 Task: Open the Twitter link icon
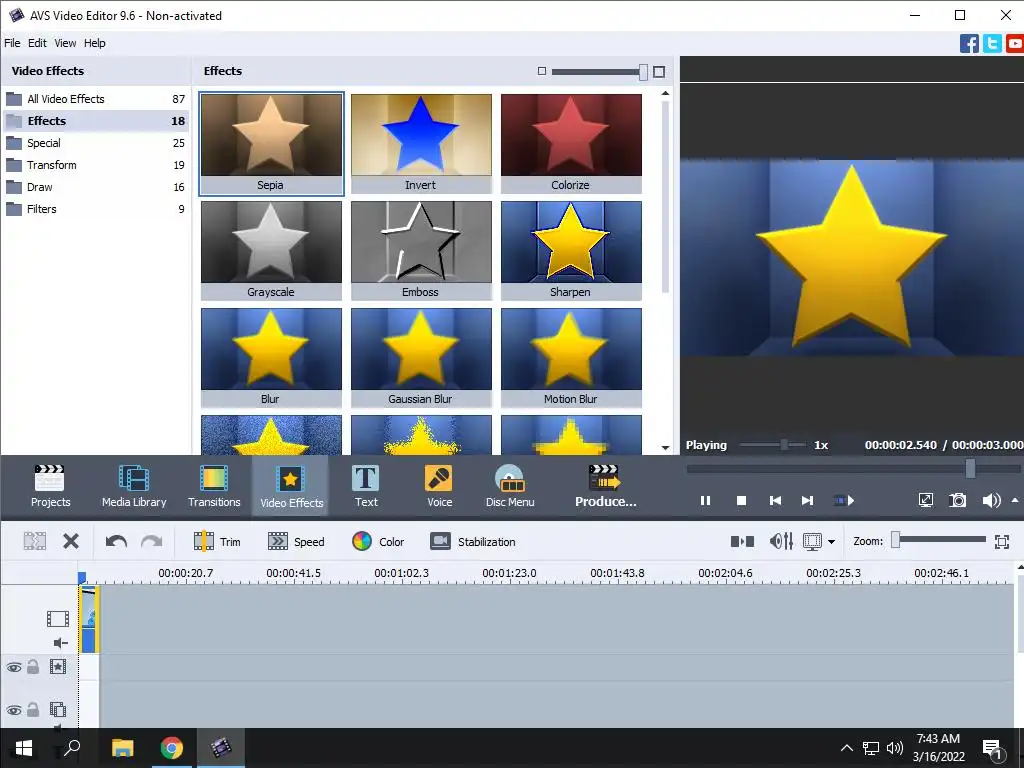(992, 43)
